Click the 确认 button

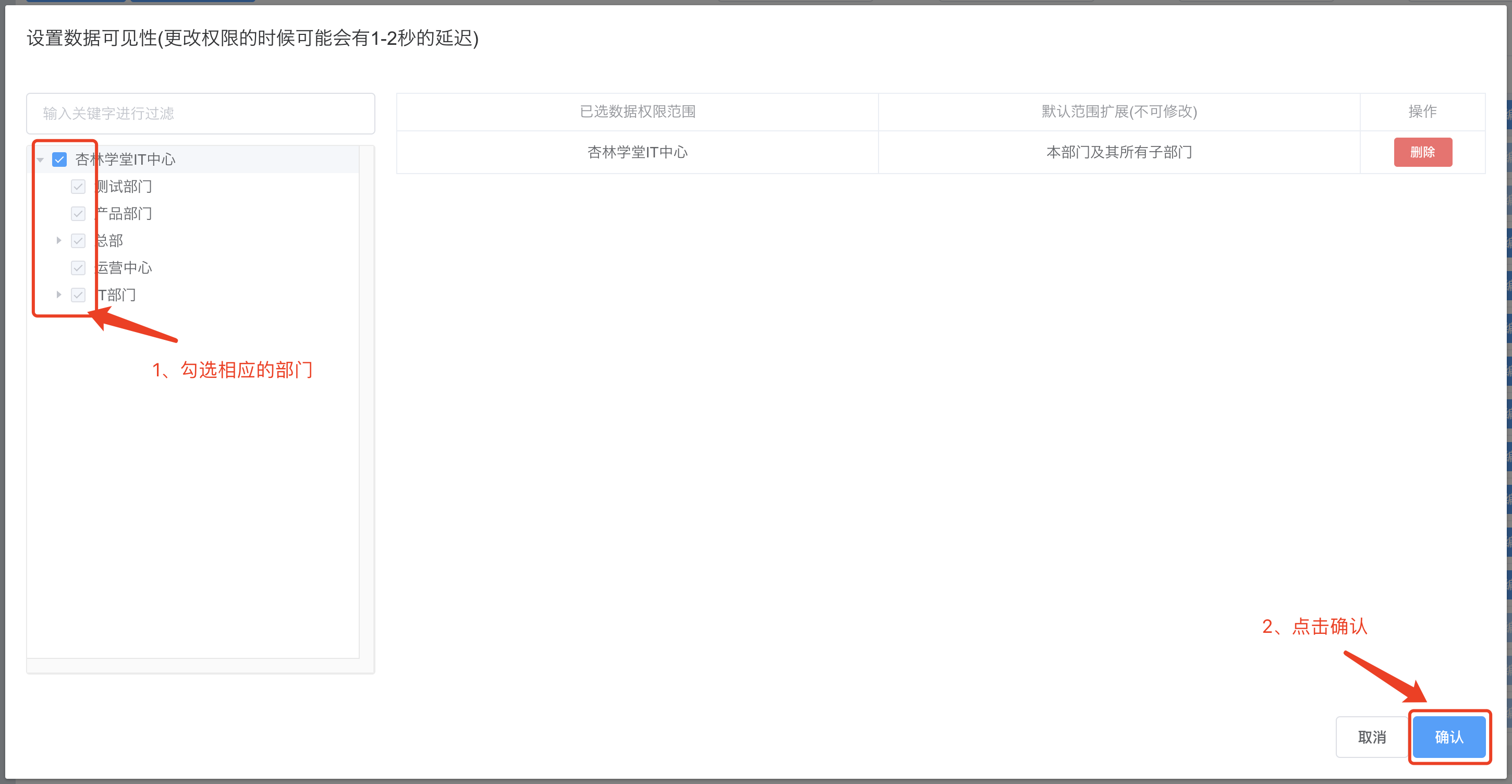1448,737
